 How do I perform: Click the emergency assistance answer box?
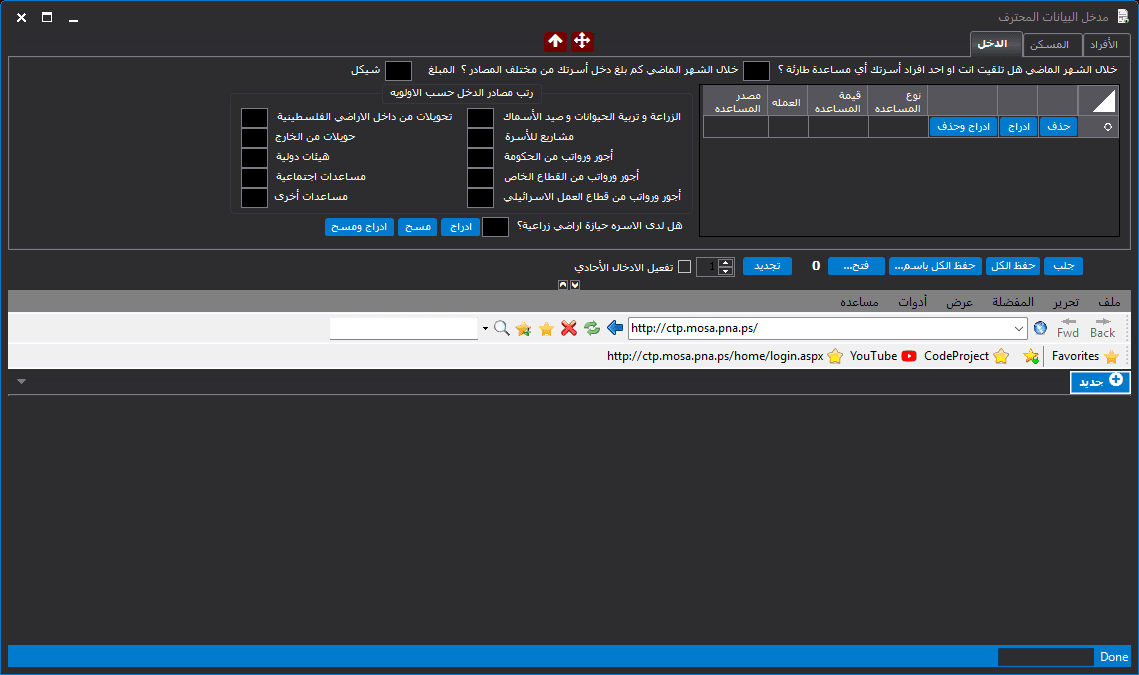pyautogui.click(x=756, y=70)
